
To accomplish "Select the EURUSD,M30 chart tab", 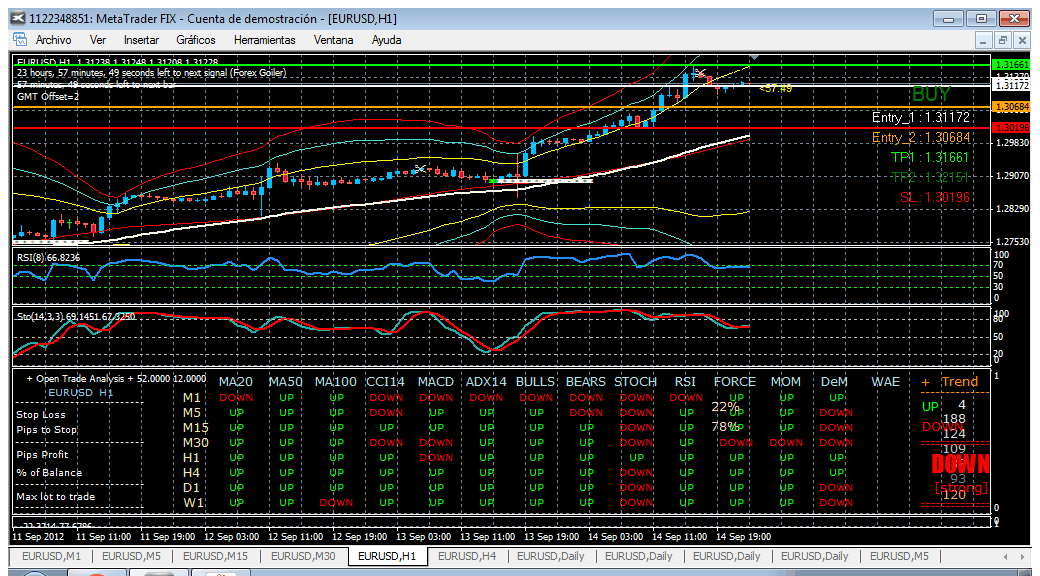I will (x=306, y=556).
